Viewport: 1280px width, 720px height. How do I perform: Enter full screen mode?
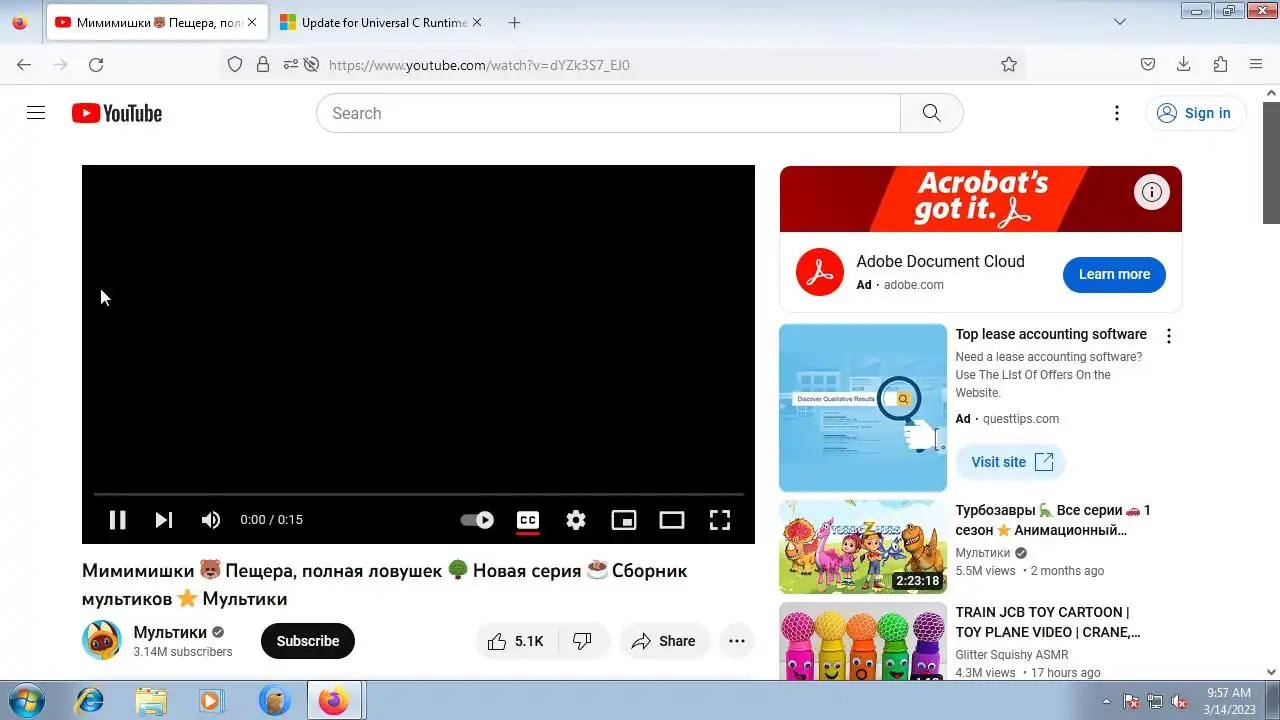720,520
